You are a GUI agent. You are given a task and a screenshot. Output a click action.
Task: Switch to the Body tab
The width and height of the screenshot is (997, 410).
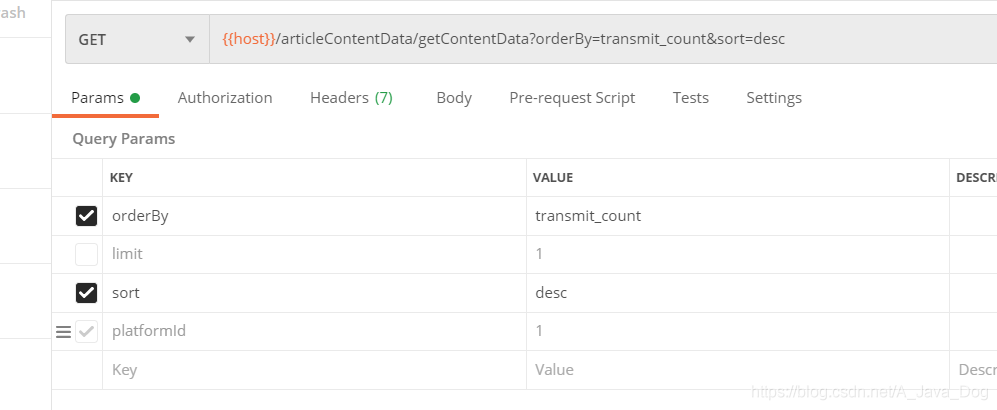(x=454, y=98)
